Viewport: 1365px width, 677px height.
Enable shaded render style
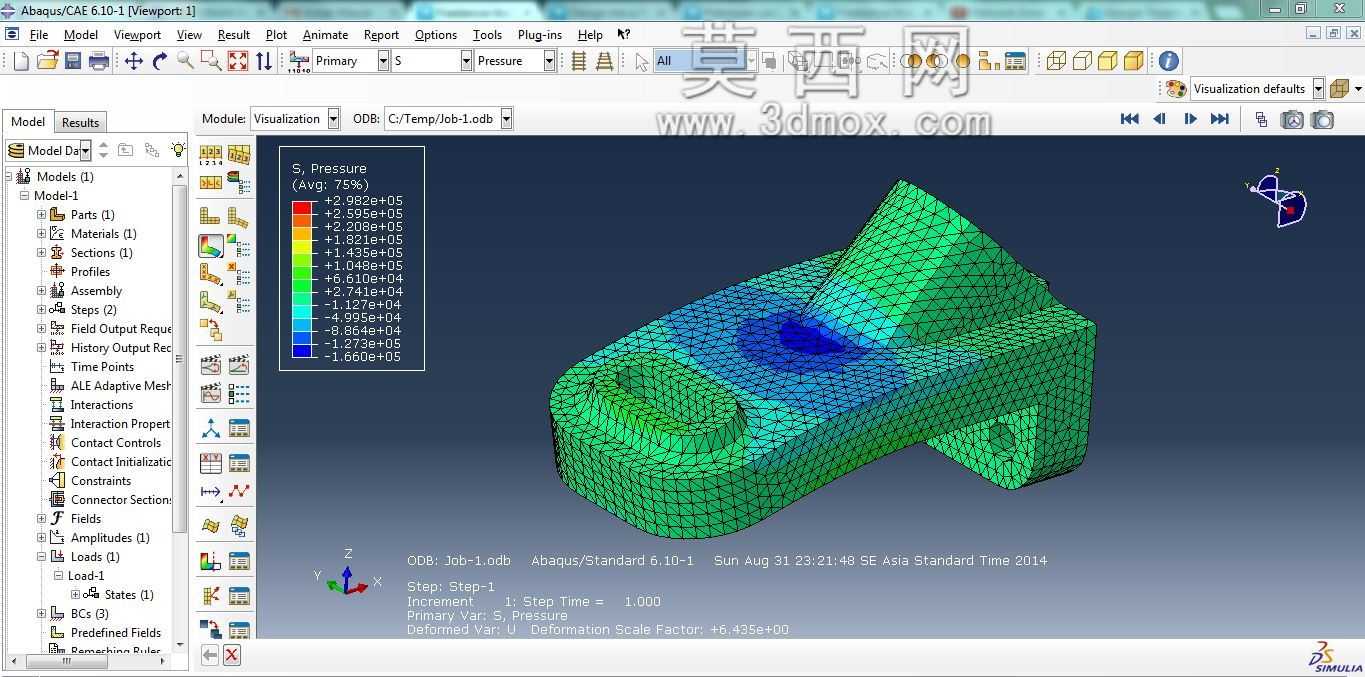coord(1134,61)
